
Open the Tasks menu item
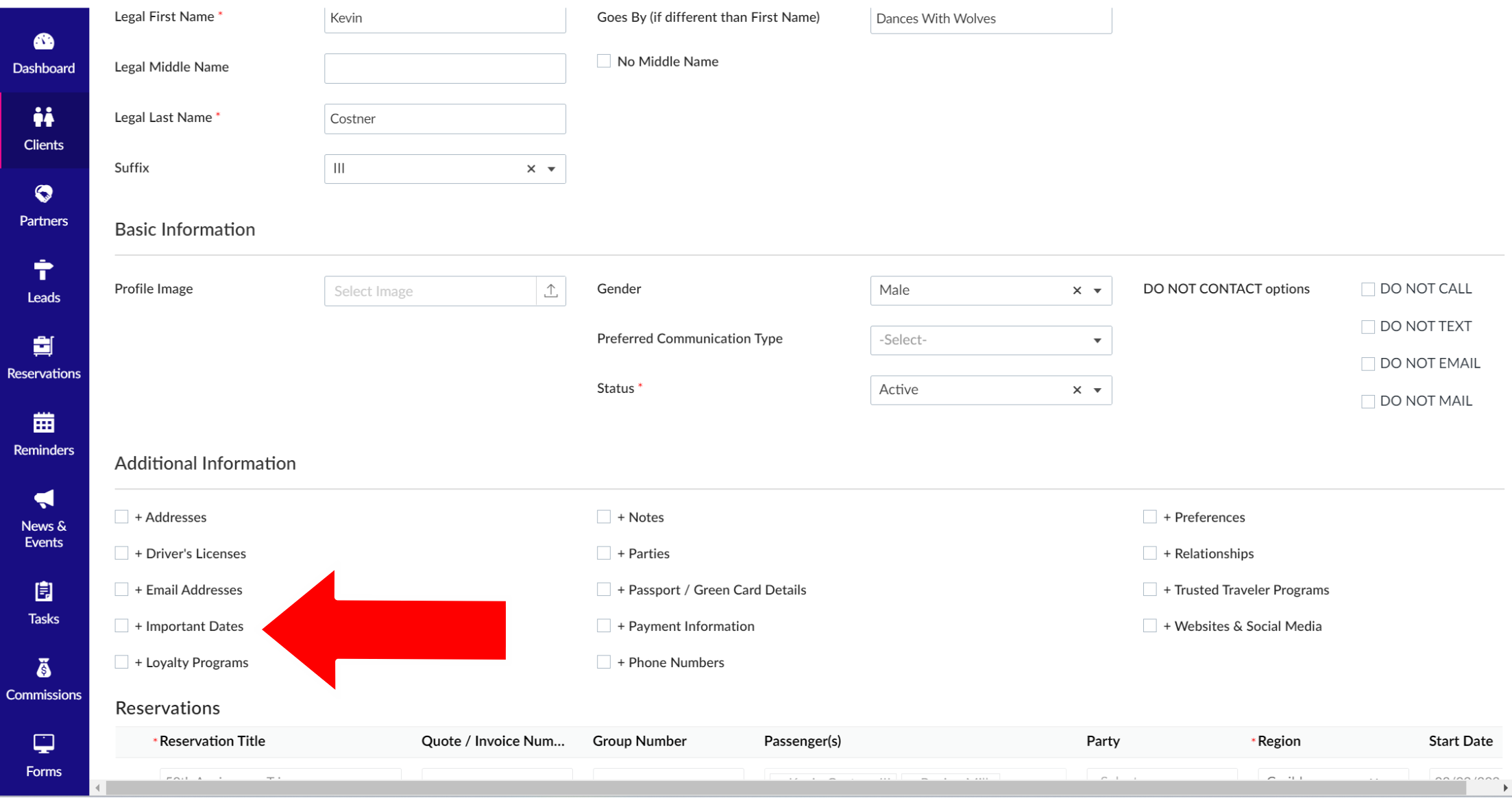click(x=43, y=603)
